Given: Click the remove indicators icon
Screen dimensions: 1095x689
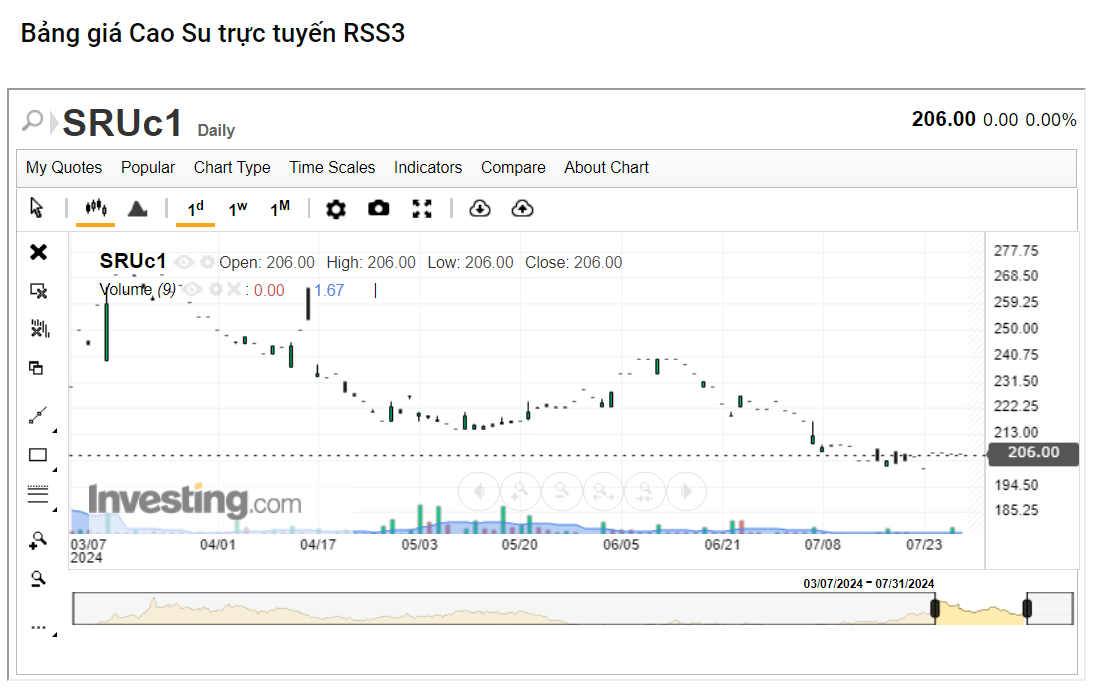Looking at the screenshot, I should coord(40,328).
